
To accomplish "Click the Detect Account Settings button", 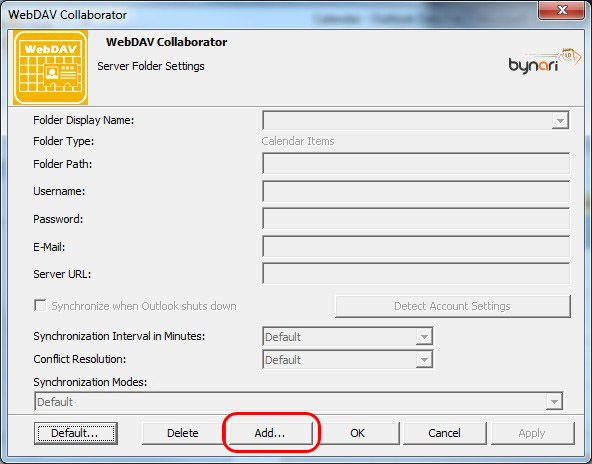I will tap(452, 306).
